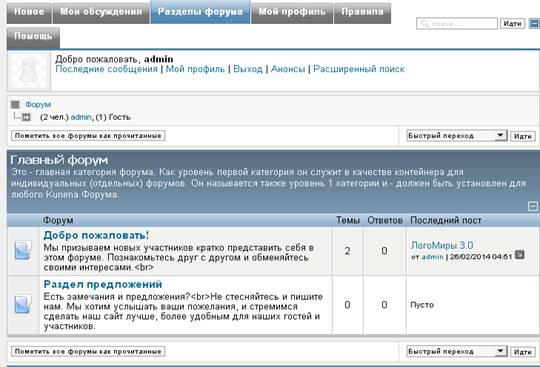Click the search input field

(457, 23)
